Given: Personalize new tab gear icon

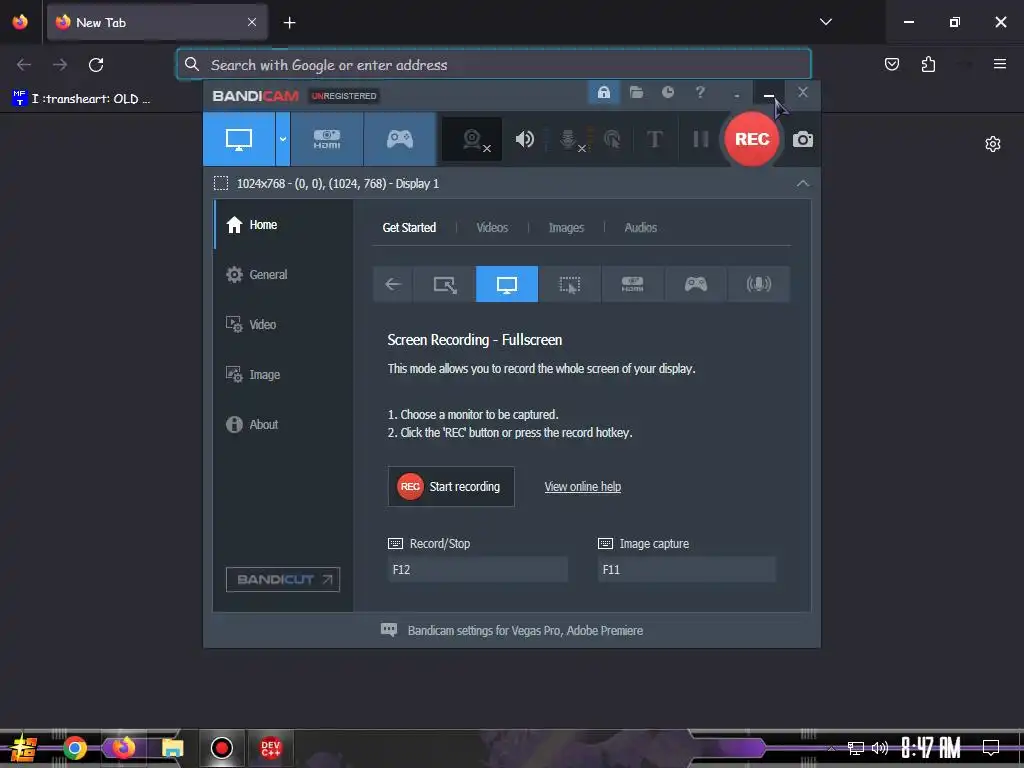Looking at the screenshot, I should [x=993, y=144].
